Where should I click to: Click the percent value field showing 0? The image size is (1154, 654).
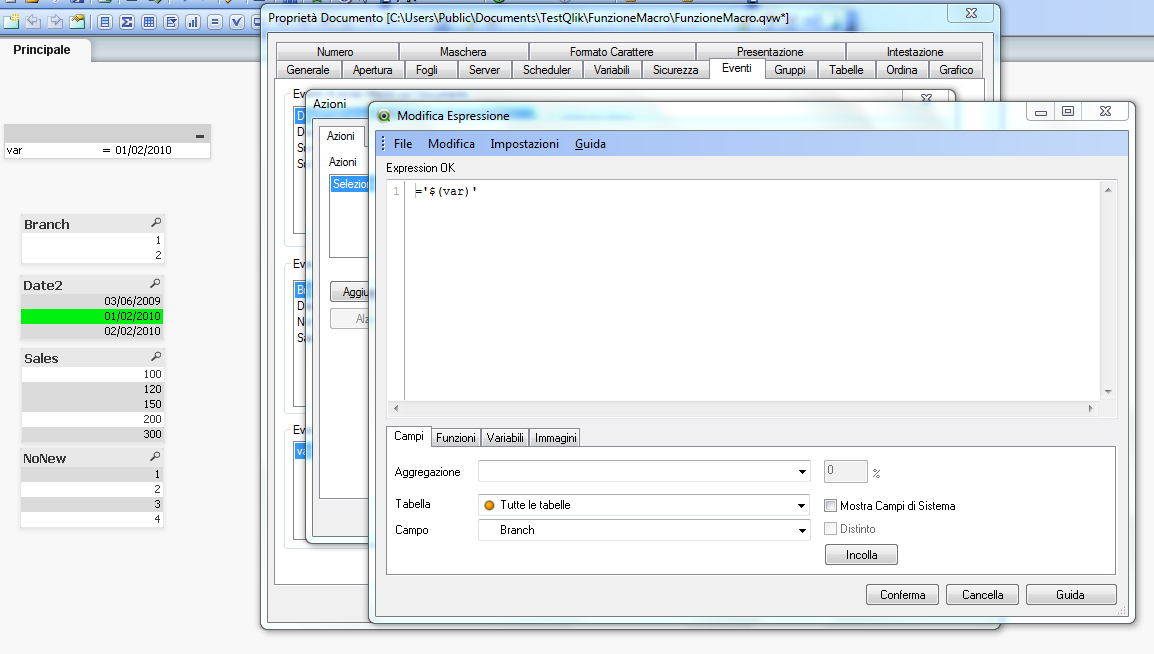pos(846,471)
